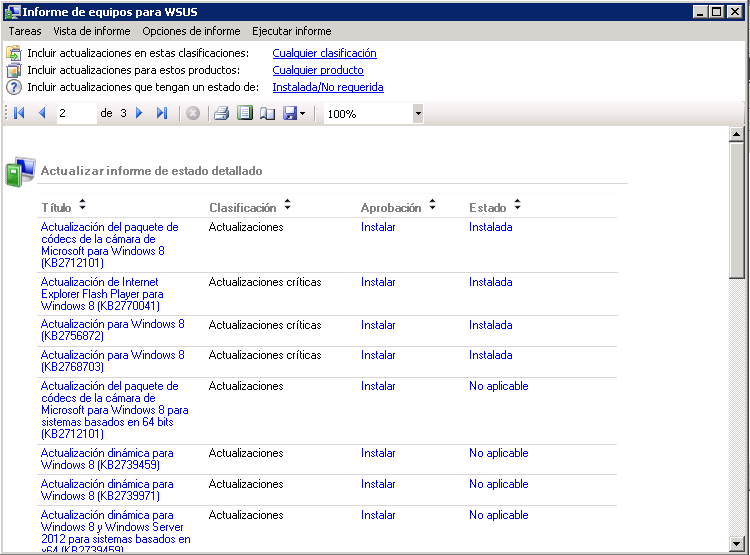This screenshot has width=750, height=555.
Task: Click No aplicable status for KB2739459
Action: click(498, 453)
